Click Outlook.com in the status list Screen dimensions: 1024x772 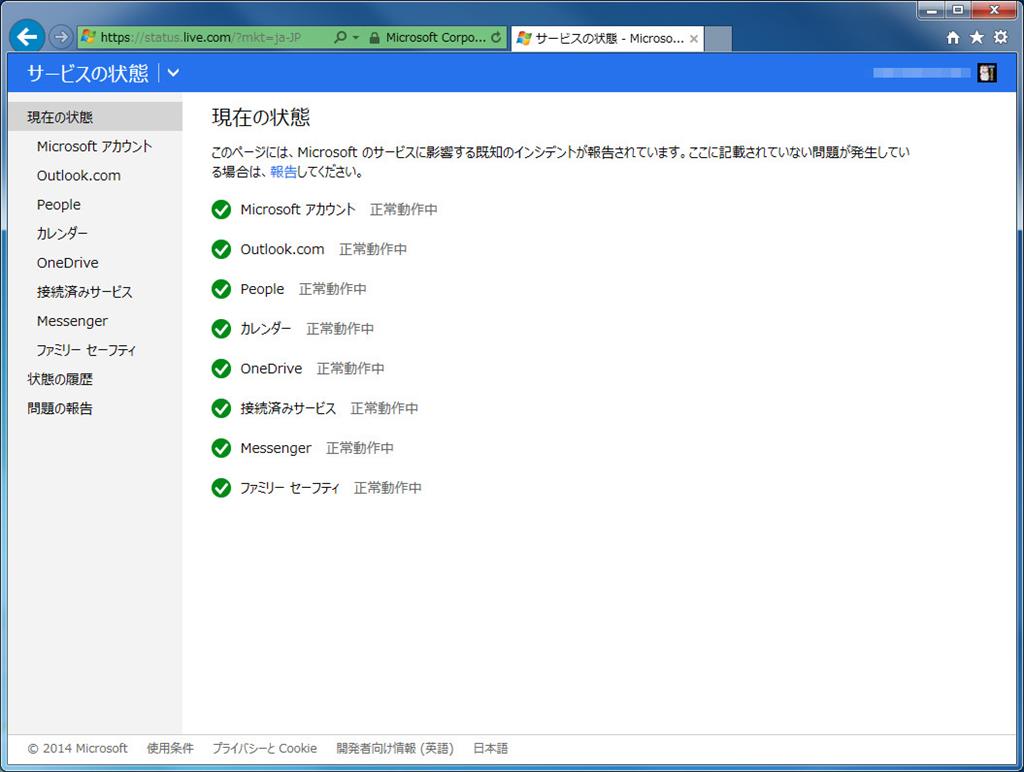click(282, 249)
